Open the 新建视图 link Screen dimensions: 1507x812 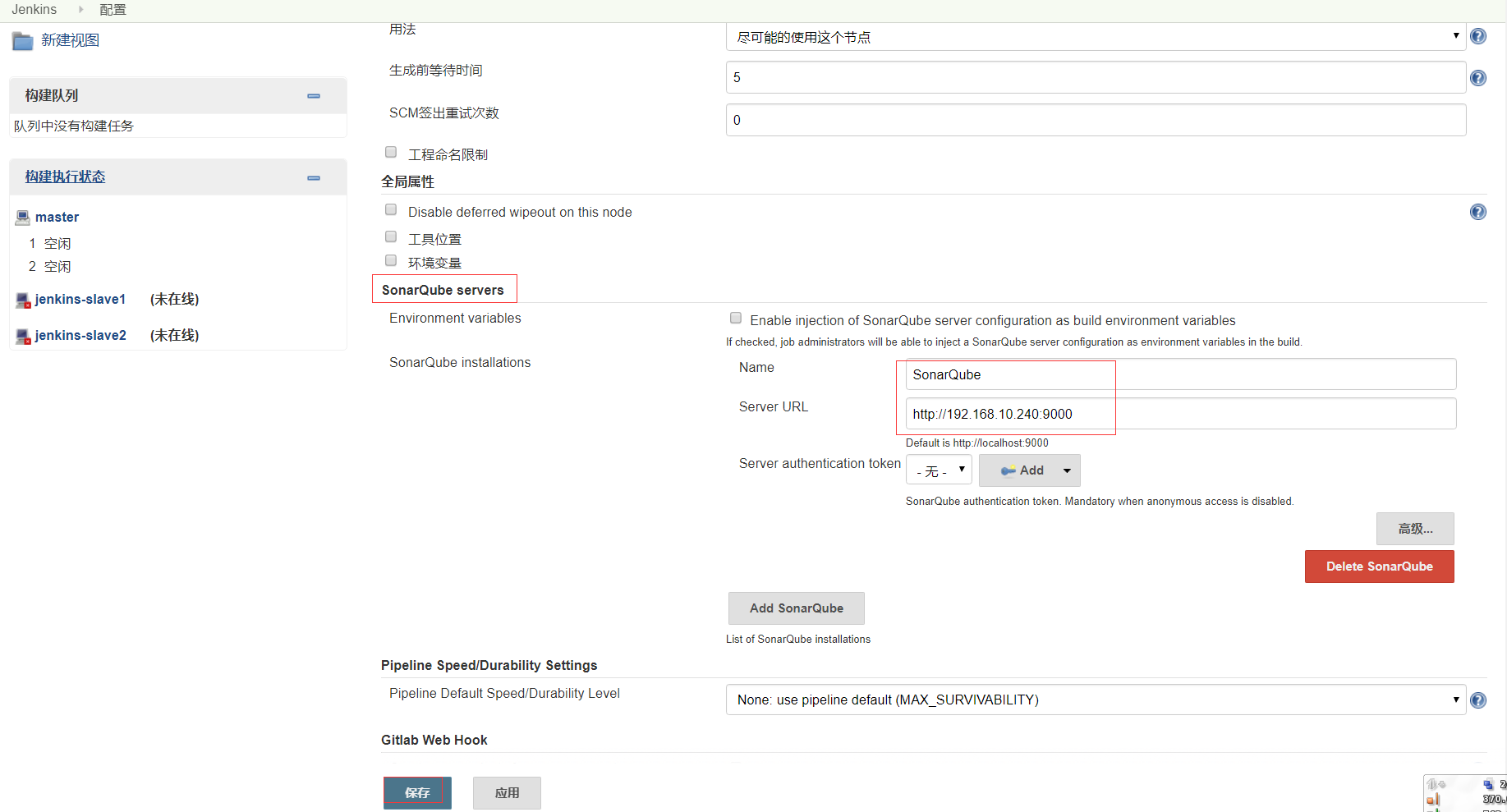click(x=70, y=40)
